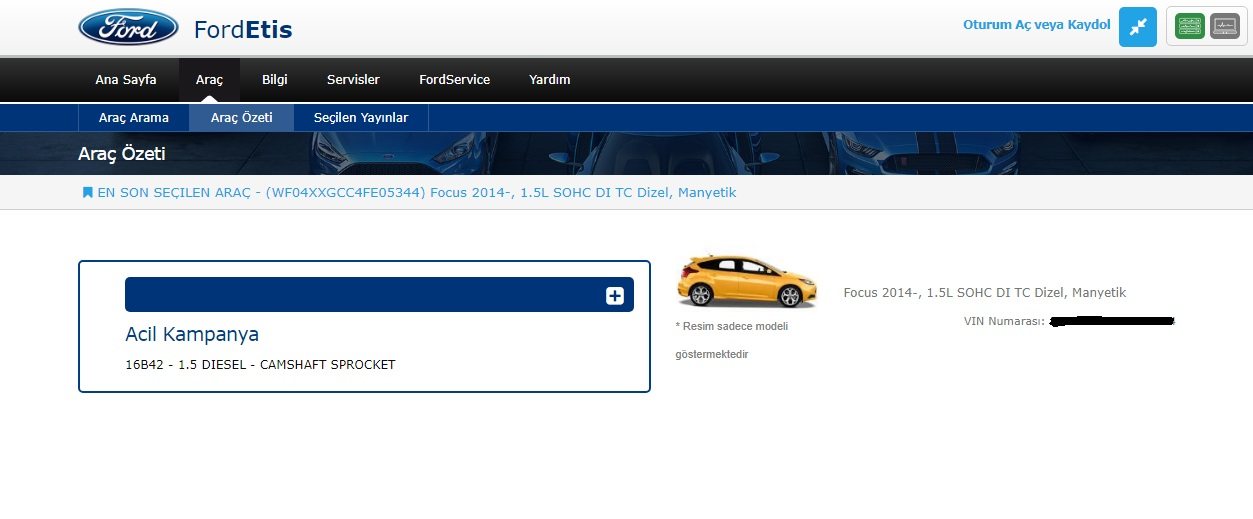The image size is (1253, 519).
Task: Click the blue collapse arrows icon
Action: tap(1137, 27)
